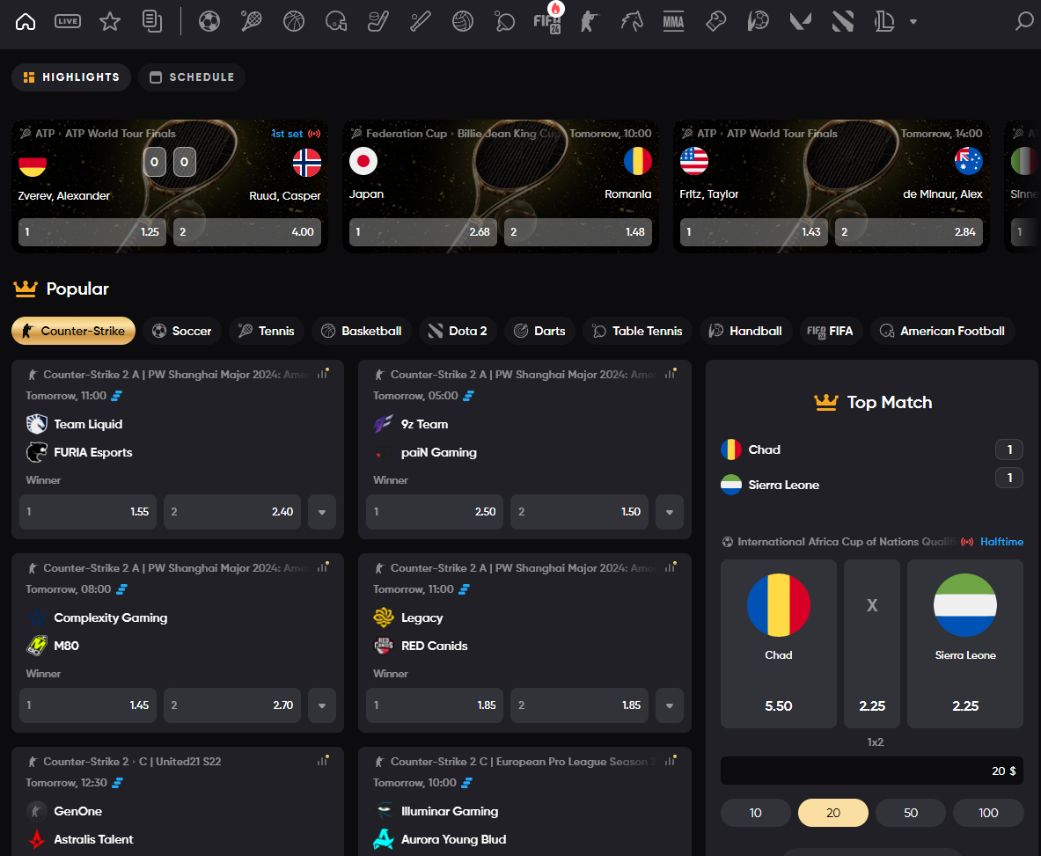Choose the 10 stake amount option

pos(755,813)
